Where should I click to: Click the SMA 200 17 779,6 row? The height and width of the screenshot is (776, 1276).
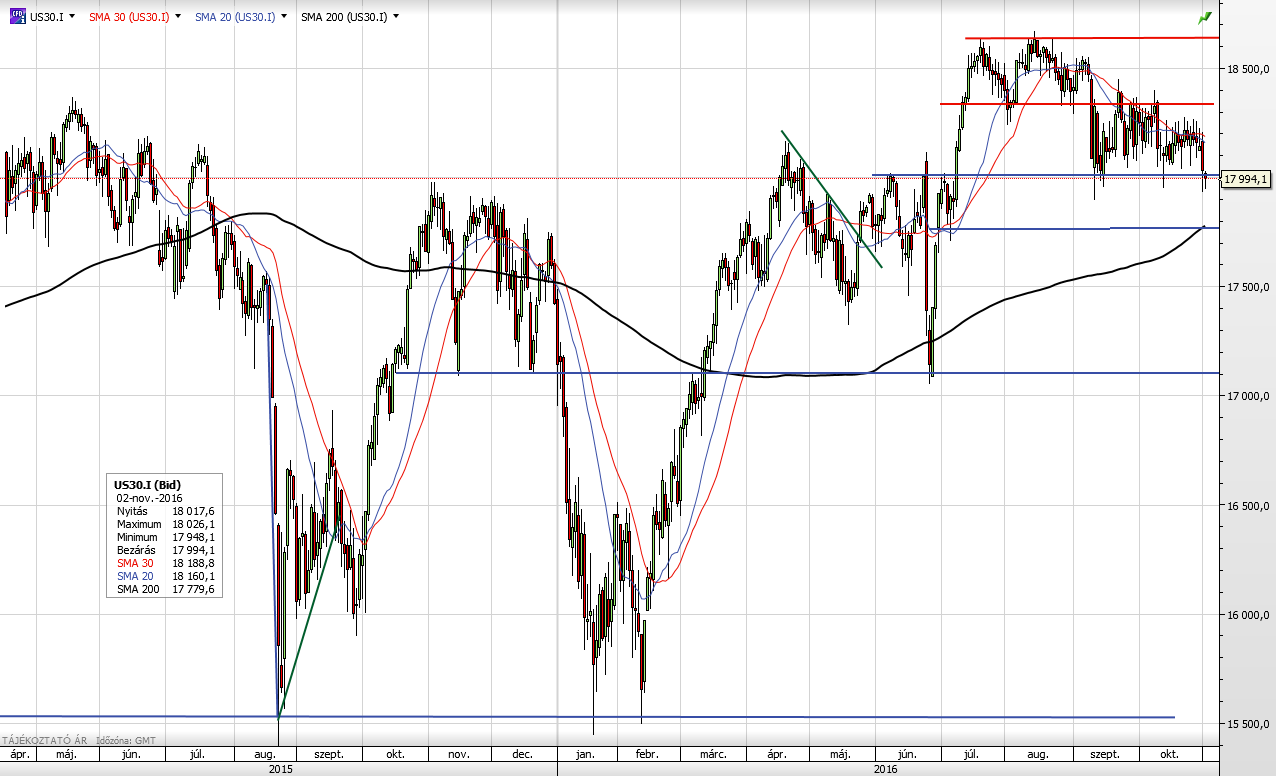[x=165, y=590]
